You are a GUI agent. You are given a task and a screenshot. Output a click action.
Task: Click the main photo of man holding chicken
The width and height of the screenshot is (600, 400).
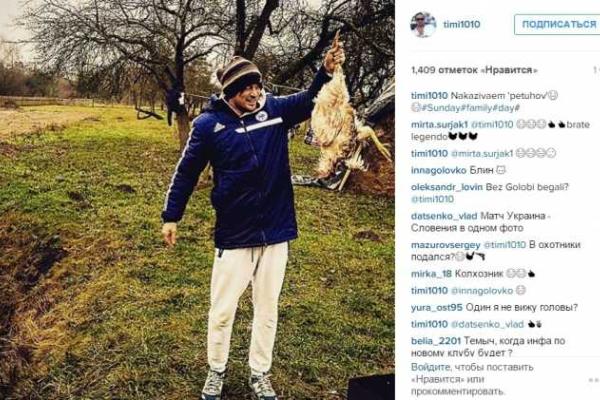click(x=197, y=200)
